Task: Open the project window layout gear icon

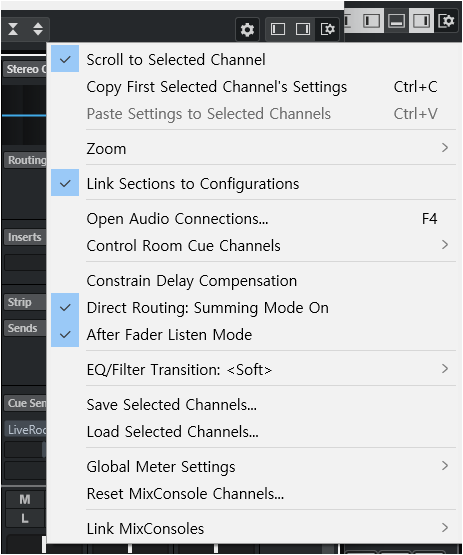Action: 446,21
